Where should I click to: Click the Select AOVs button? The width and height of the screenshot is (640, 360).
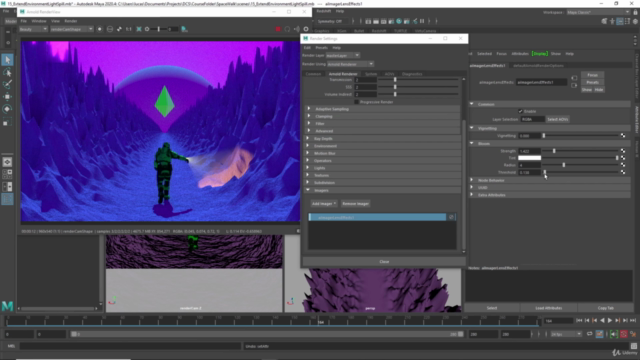pyautogui.click(x=558, y=119)
